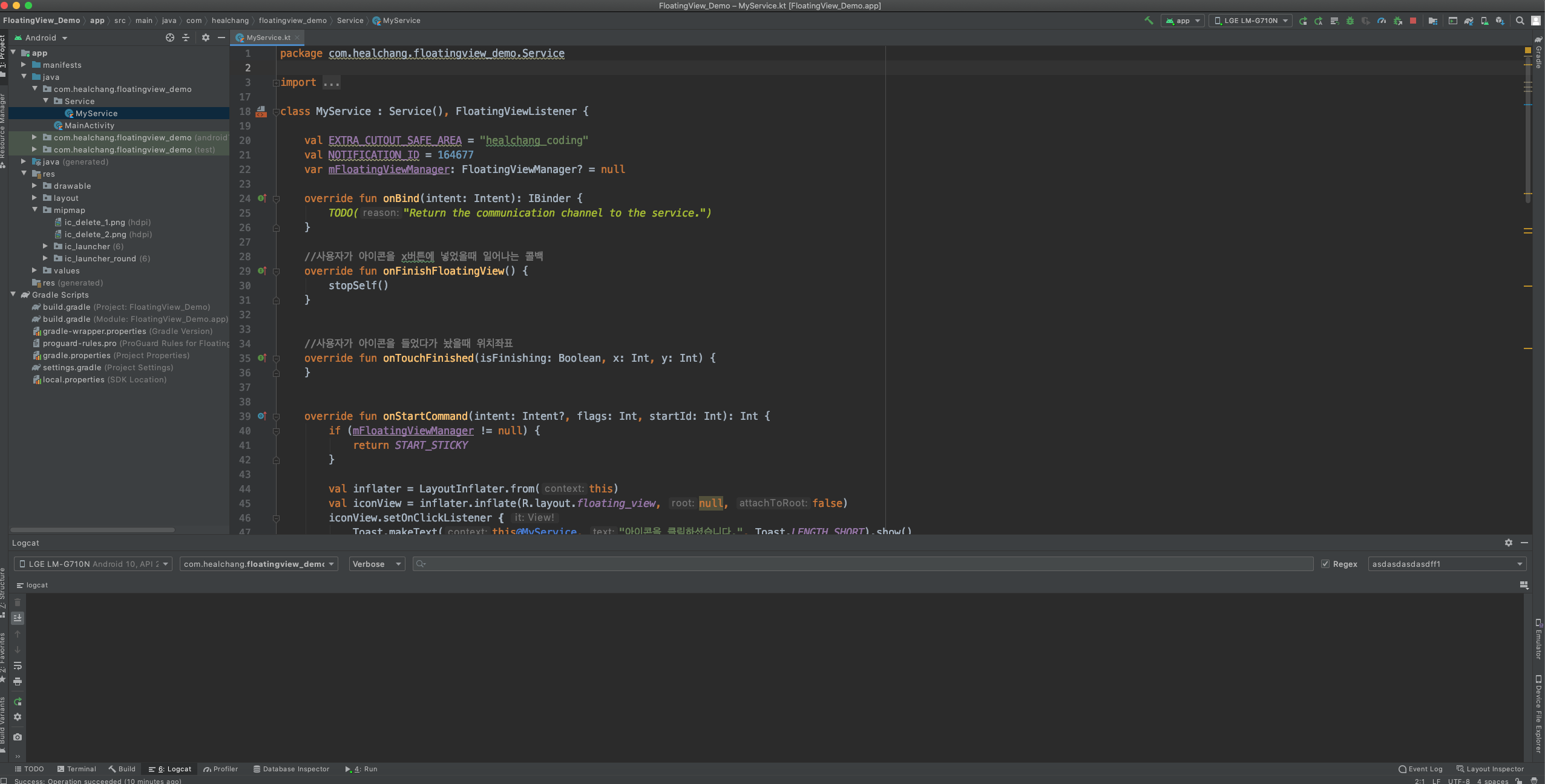Switch to the Terminal tool window tab
Screen dimensions: 1545x784
pos(76,769)
